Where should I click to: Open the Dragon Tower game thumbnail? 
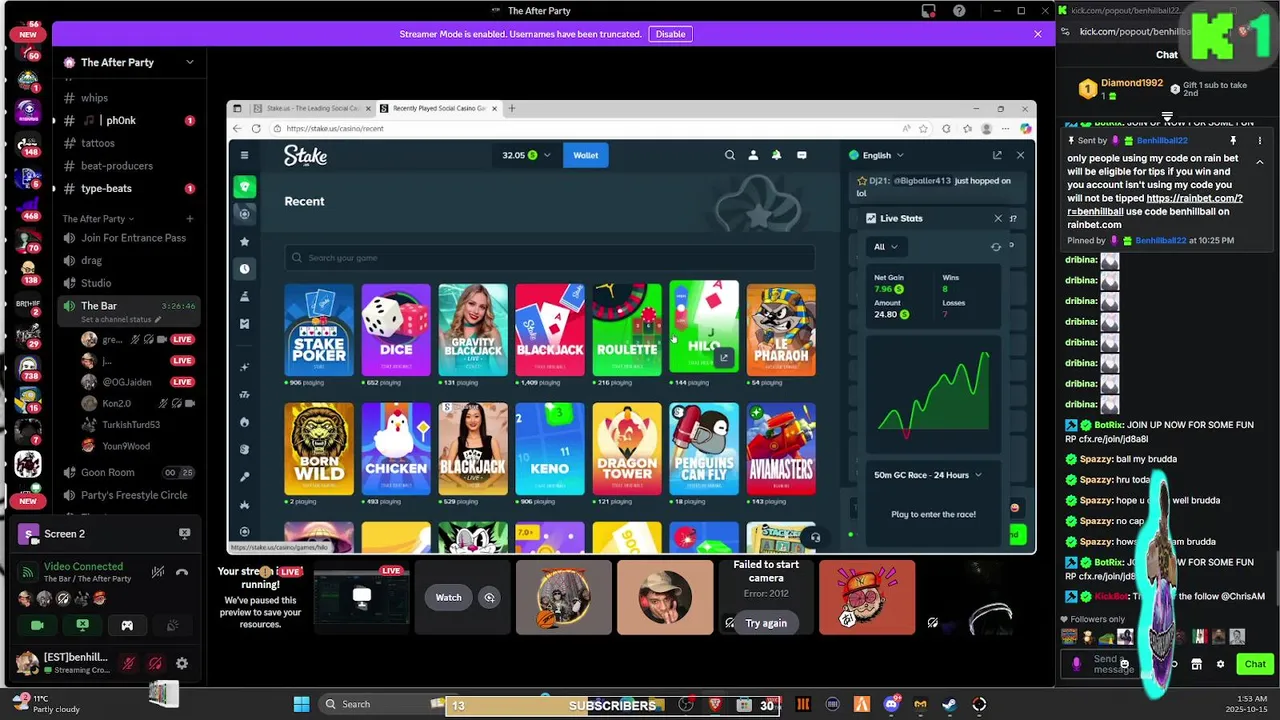[627, 449]
